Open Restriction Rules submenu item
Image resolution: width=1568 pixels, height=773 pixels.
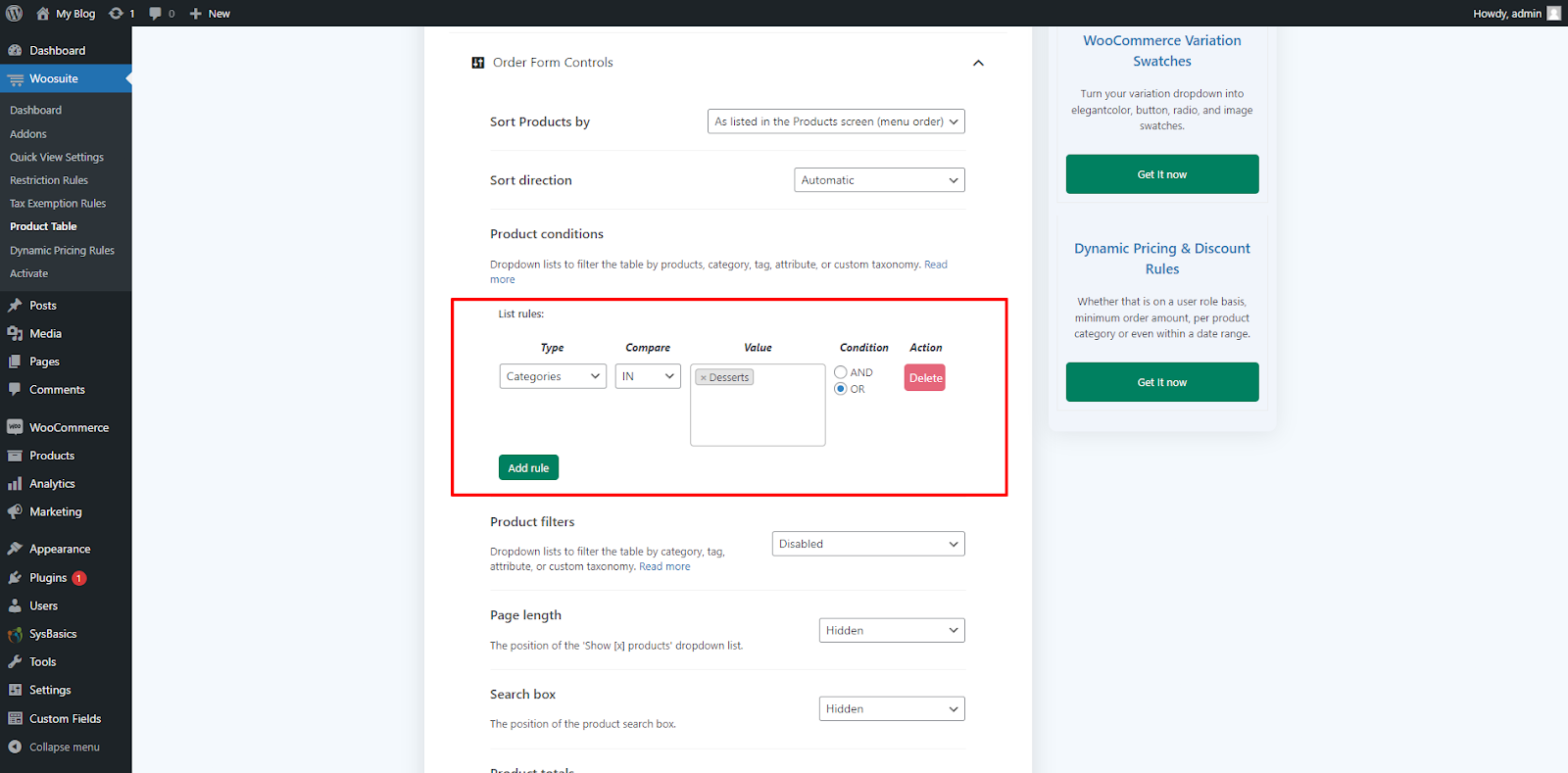click(x=49, y=180)
